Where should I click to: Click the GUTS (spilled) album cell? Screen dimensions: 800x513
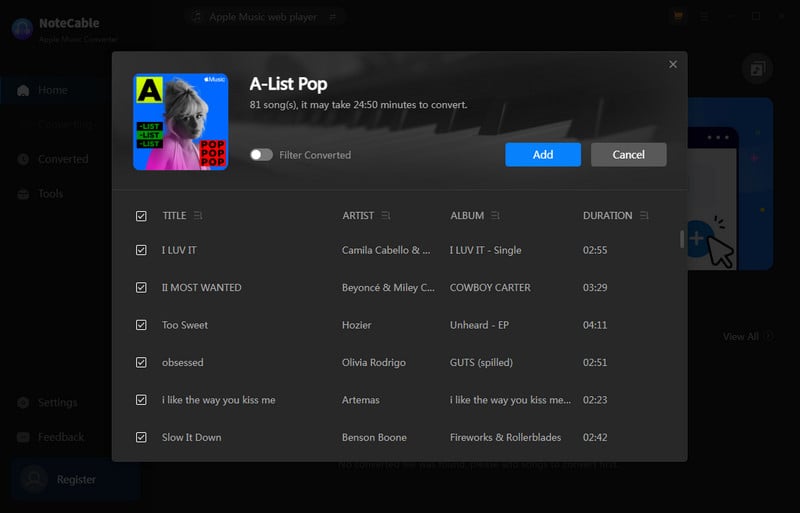tap(481, 362)
